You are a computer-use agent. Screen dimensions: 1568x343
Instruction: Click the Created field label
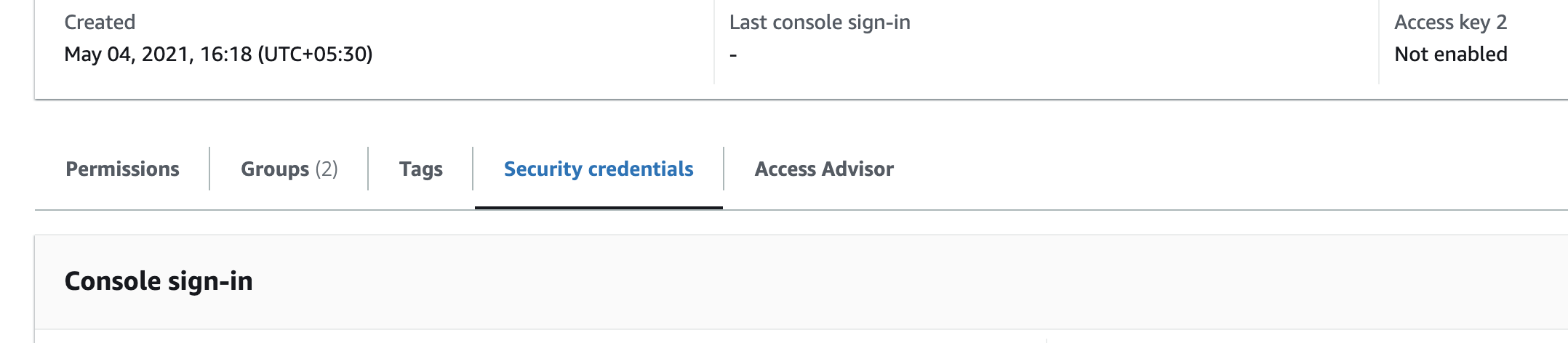pos(100,23)
